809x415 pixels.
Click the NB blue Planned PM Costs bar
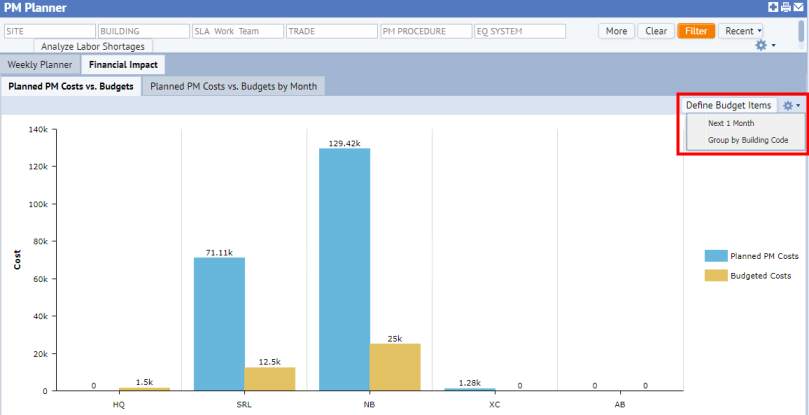(344, 269)
